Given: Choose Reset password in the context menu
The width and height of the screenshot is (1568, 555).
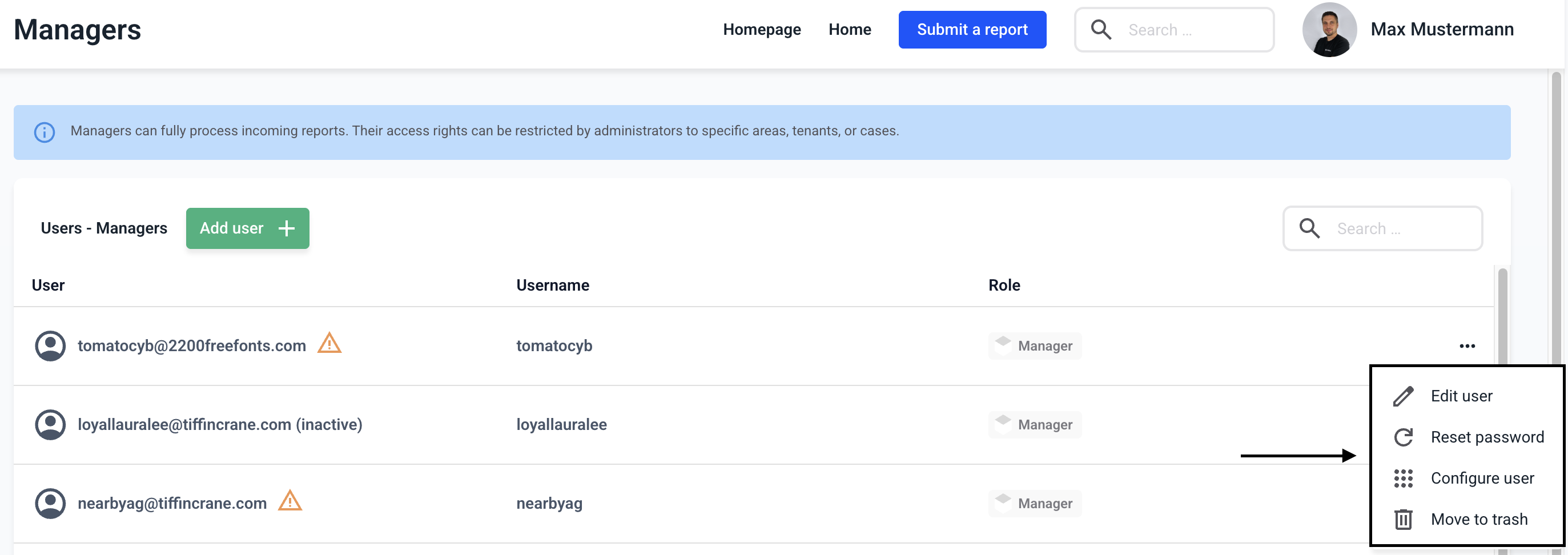Looking at the screenshot, I should (x=1486, y=437).
